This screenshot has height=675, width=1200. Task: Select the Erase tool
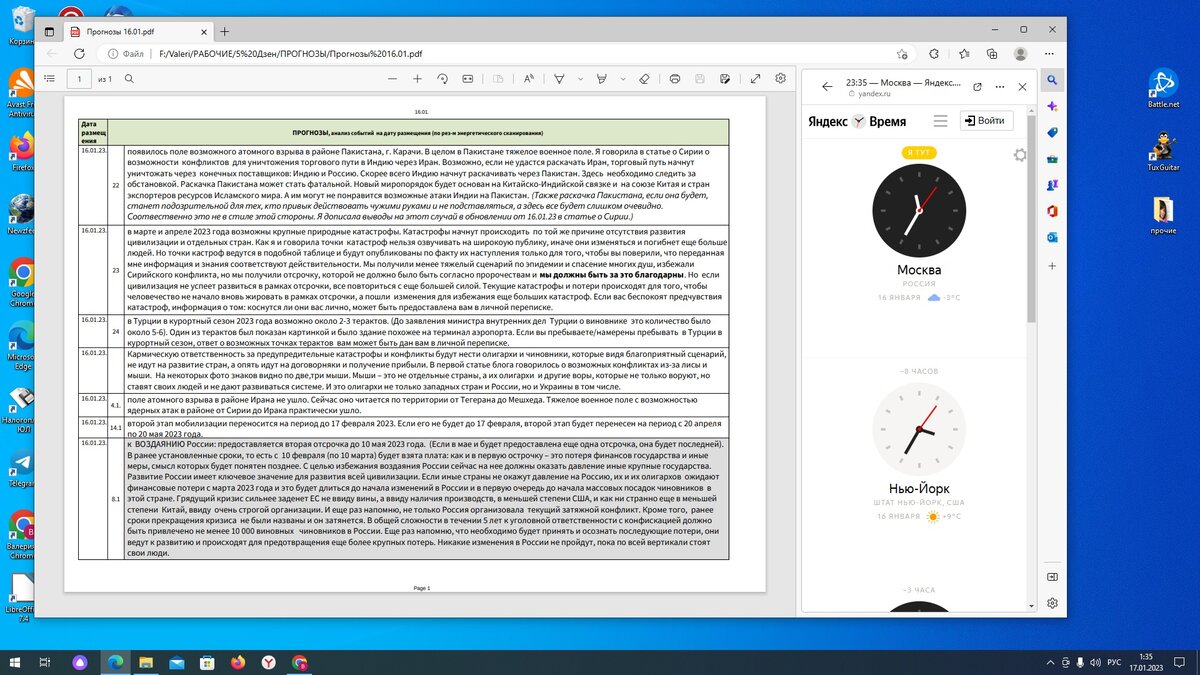pyautogui.click(x=645, y=78)
